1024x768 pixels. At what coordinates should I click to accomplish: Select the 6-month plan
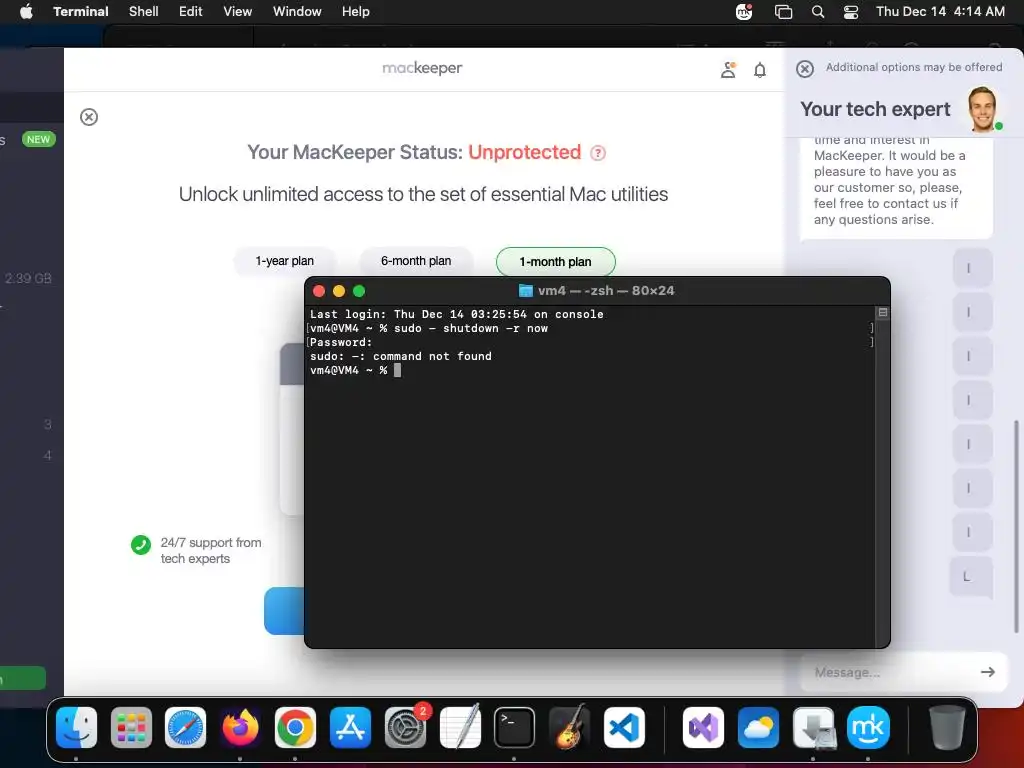point(416,261)
